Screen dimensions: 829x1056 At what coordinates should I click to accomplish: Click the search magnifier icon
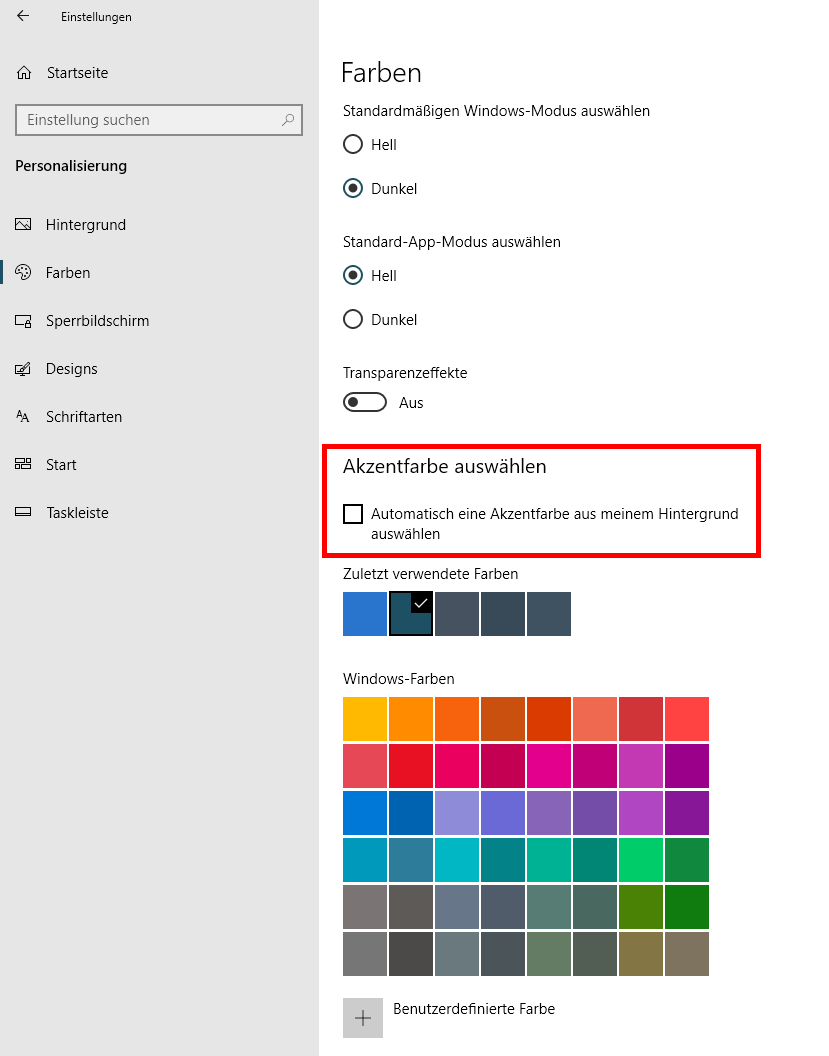[288, 120]
